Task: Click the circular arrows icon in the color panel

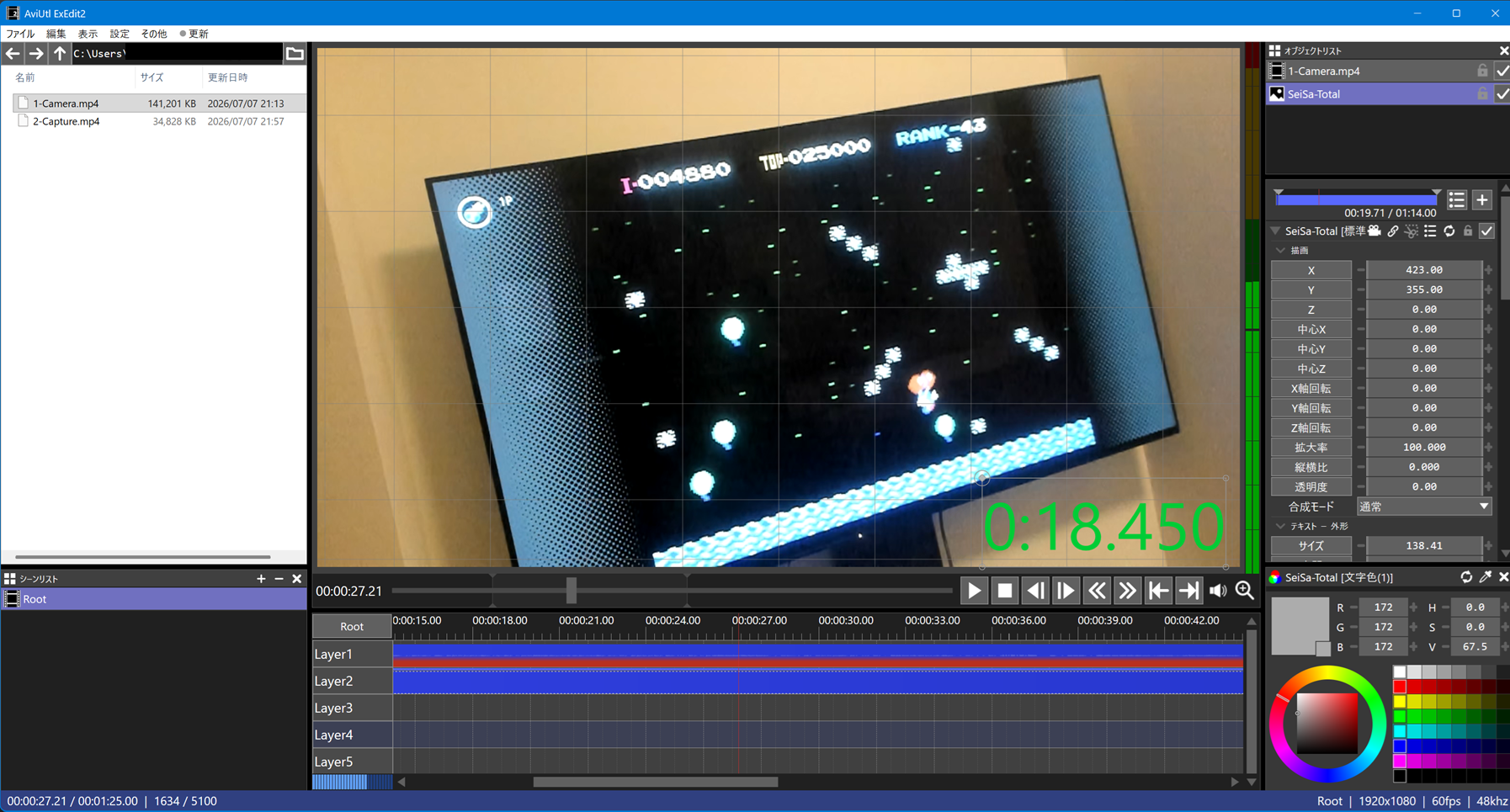Action: click(1466, 577)
